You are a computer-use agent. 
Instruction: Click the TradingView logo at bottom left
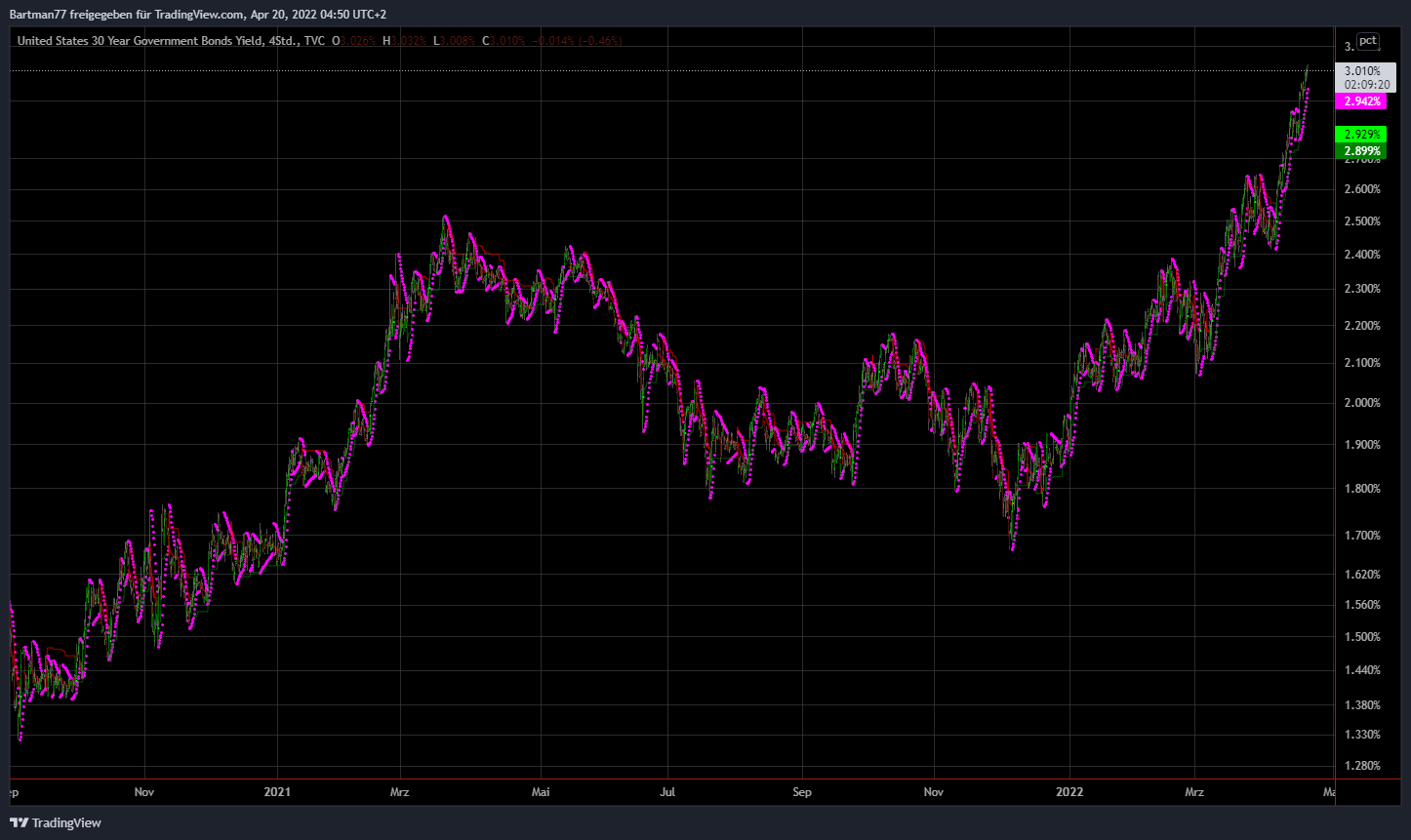pyautogui.click(x=55, y=822)
